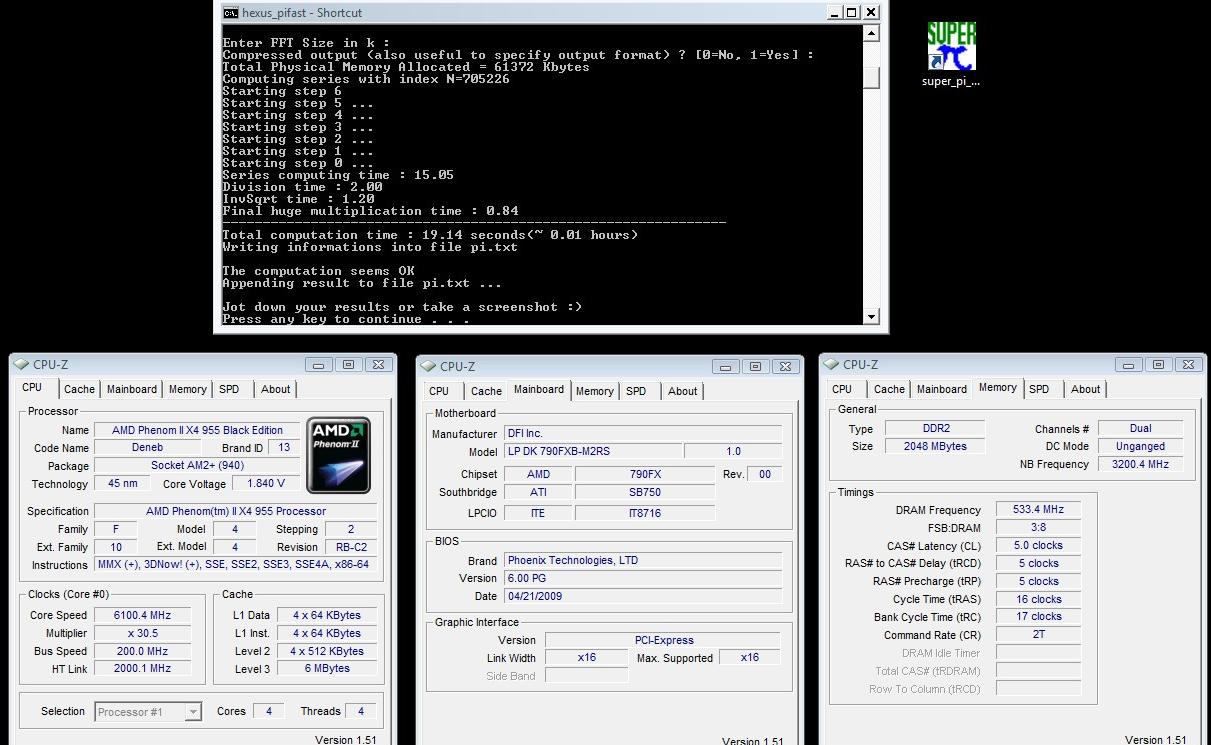
Task: Click the DC Mode value Unganged
Action: pyautogui.click(x=1140, y=447)
